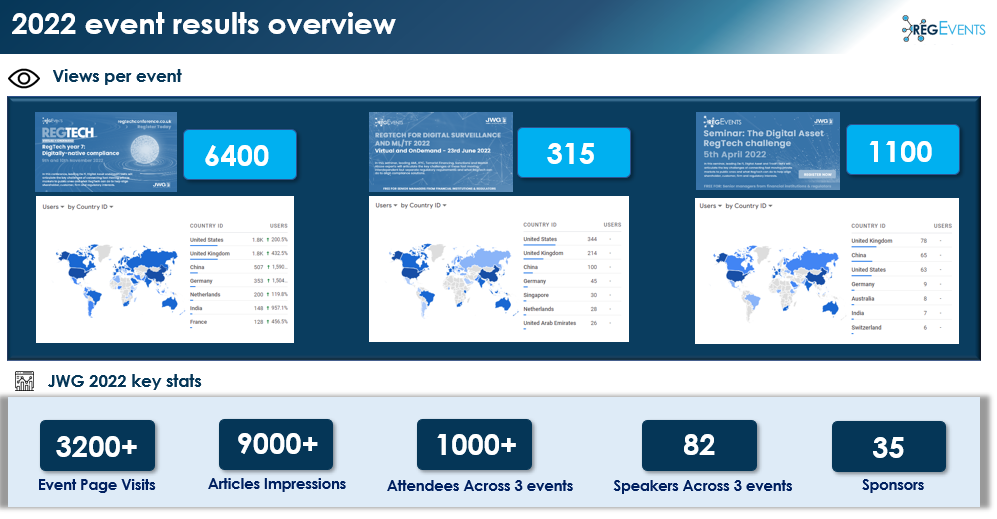Open the Users dropdown above the 315 event map
This screenshot has height=519, width=997.
pyautogui.click(x=386, y=205)
